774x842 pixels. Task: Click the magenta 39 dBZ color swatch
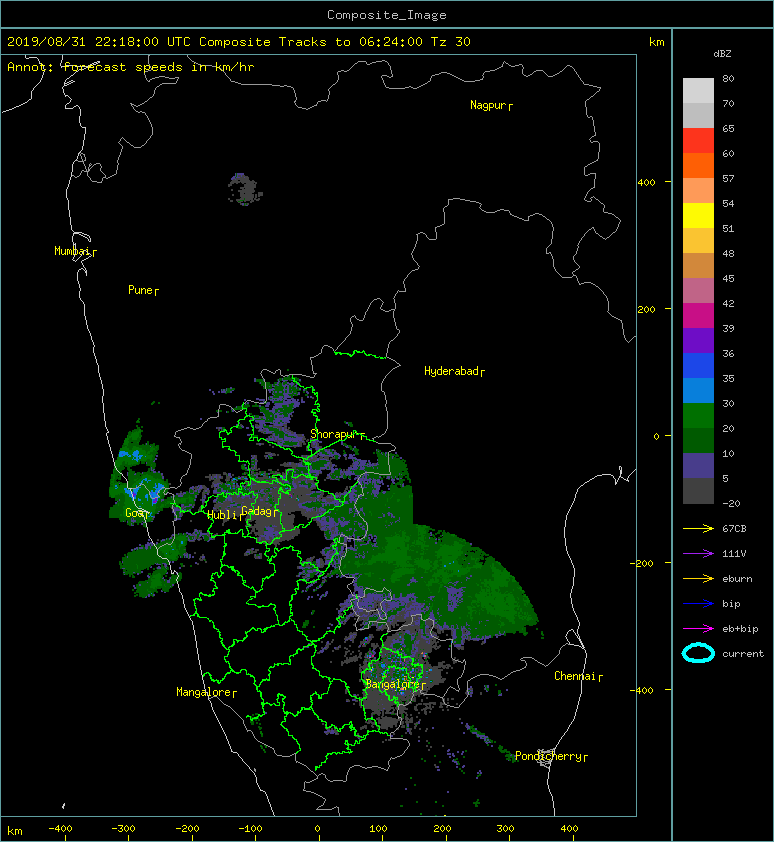[x=698, y=316]
